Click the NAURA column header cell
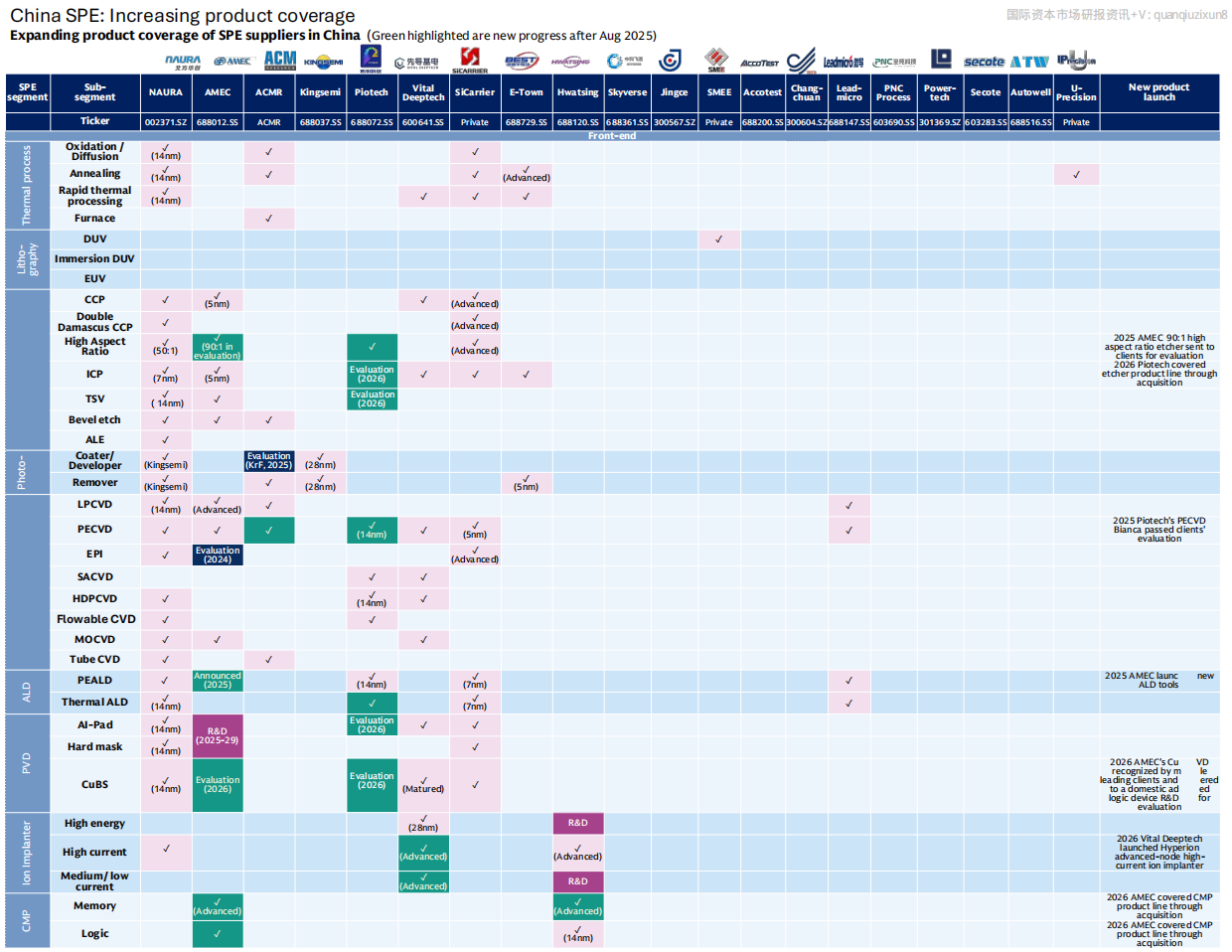The height and width of the screenshot is (952, 1232). 166,92
